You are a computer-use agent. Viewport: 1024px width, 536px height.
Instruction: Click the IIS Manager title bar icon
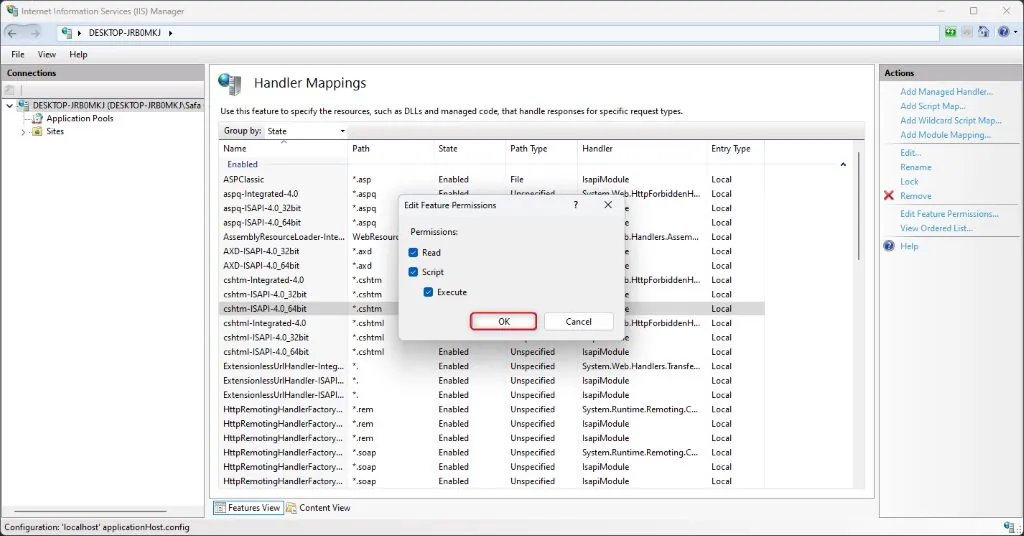12,10
